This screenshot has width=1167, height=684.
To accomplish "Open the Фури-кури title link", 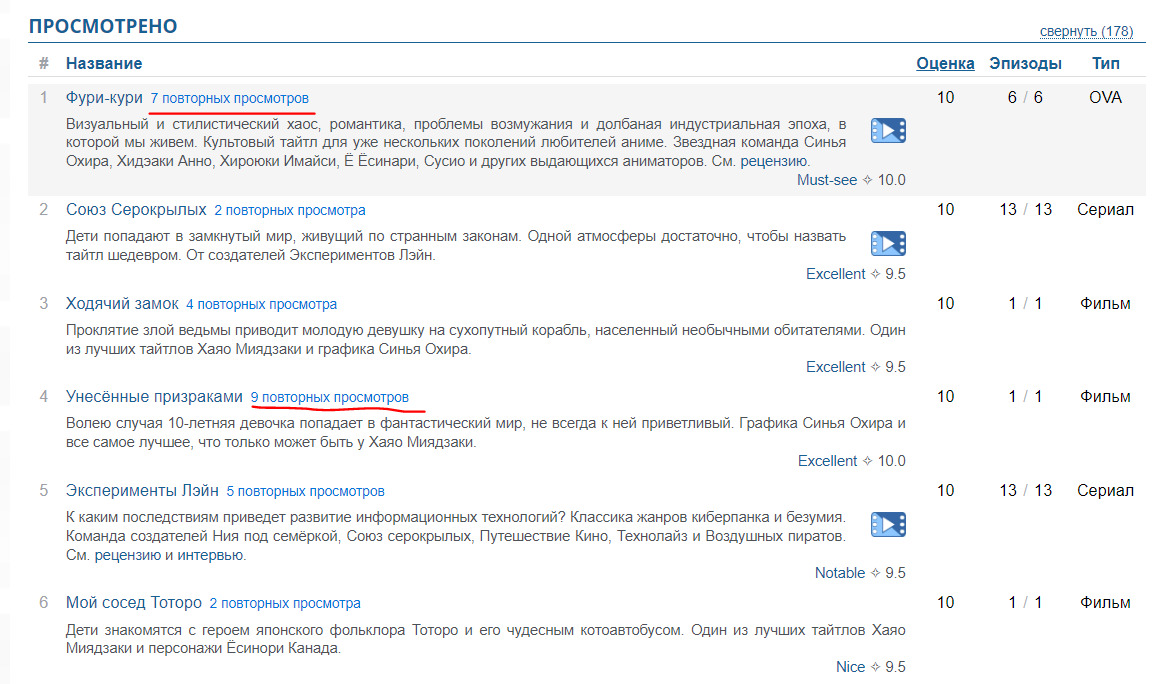I will [x=104, y=98].
